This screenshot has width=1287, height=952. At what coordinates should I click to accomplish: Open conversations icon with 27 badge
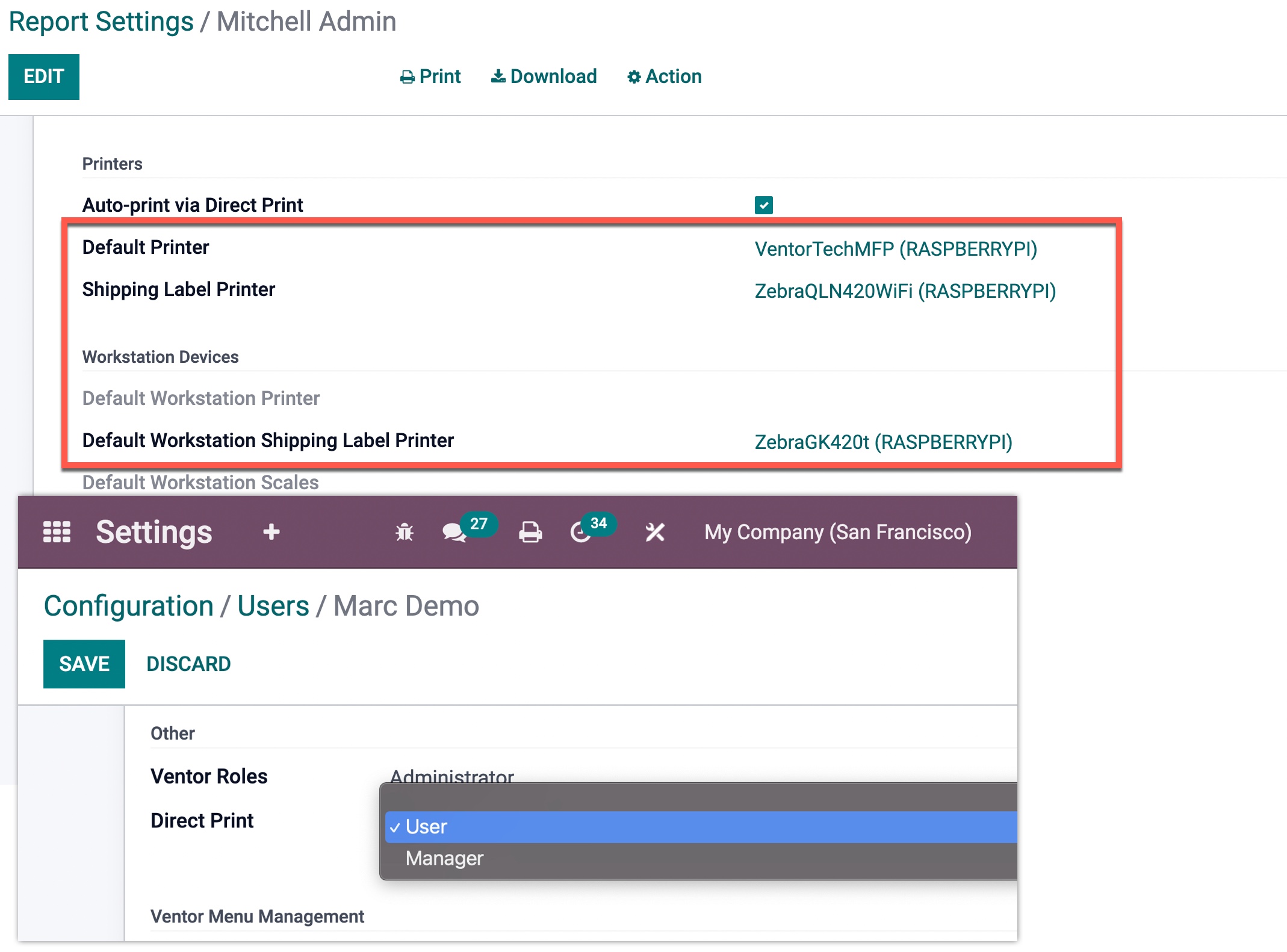pyautogui.click(x=454, y=532)
